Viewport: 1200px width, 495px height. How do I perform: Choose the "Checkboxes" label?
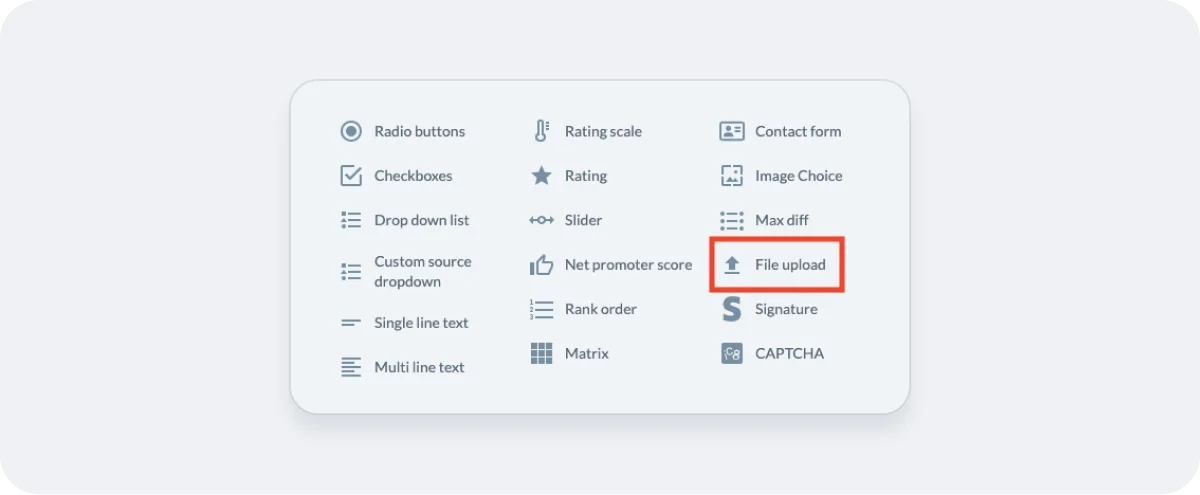coord(413,176)
